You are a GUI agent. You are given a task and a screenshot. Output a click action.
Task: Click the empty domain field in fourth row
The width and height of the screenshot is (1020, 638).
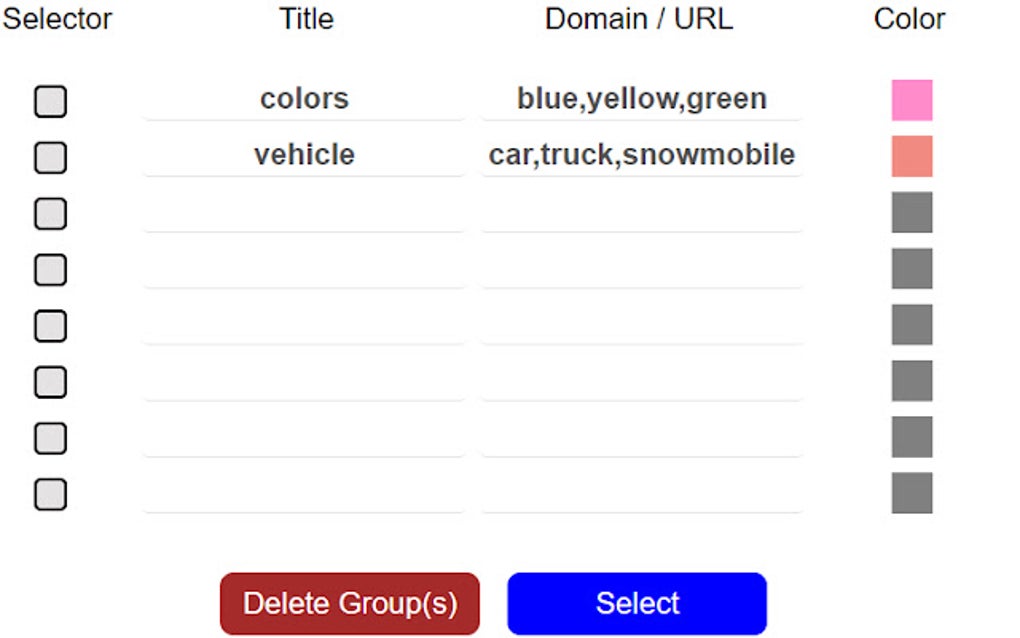pyautogui.click(x=641, y=268)
